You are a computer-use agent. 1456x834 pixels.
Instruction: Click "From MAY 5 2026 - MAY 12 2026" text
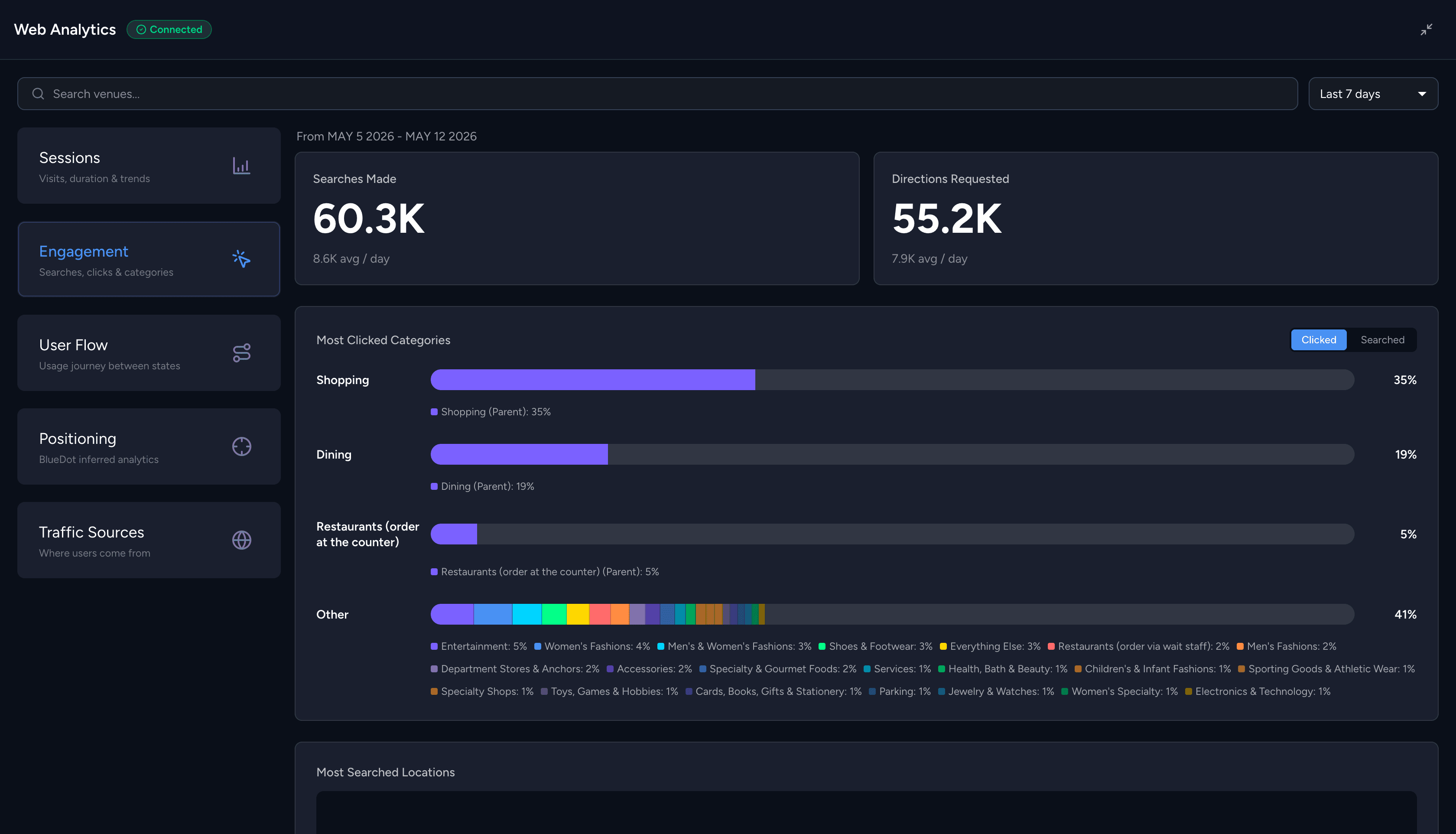[x=387, y=136]
